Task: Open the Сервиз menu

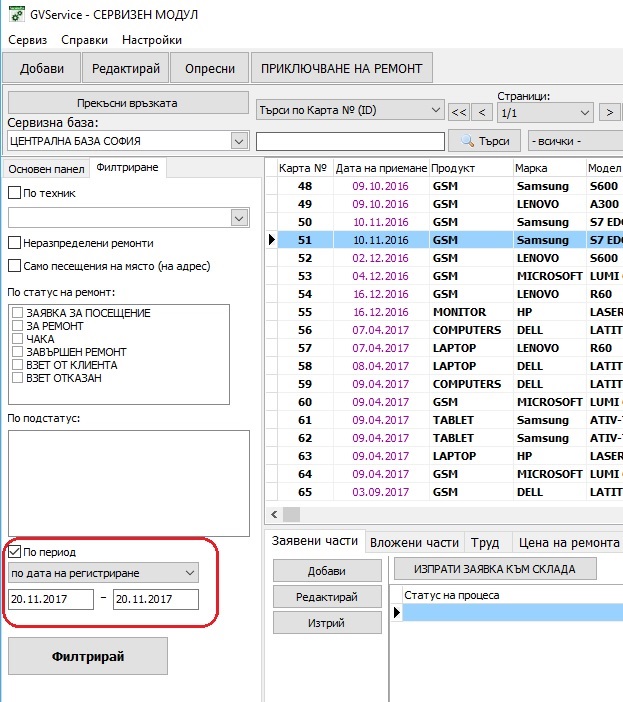Action: pos(27,40)
